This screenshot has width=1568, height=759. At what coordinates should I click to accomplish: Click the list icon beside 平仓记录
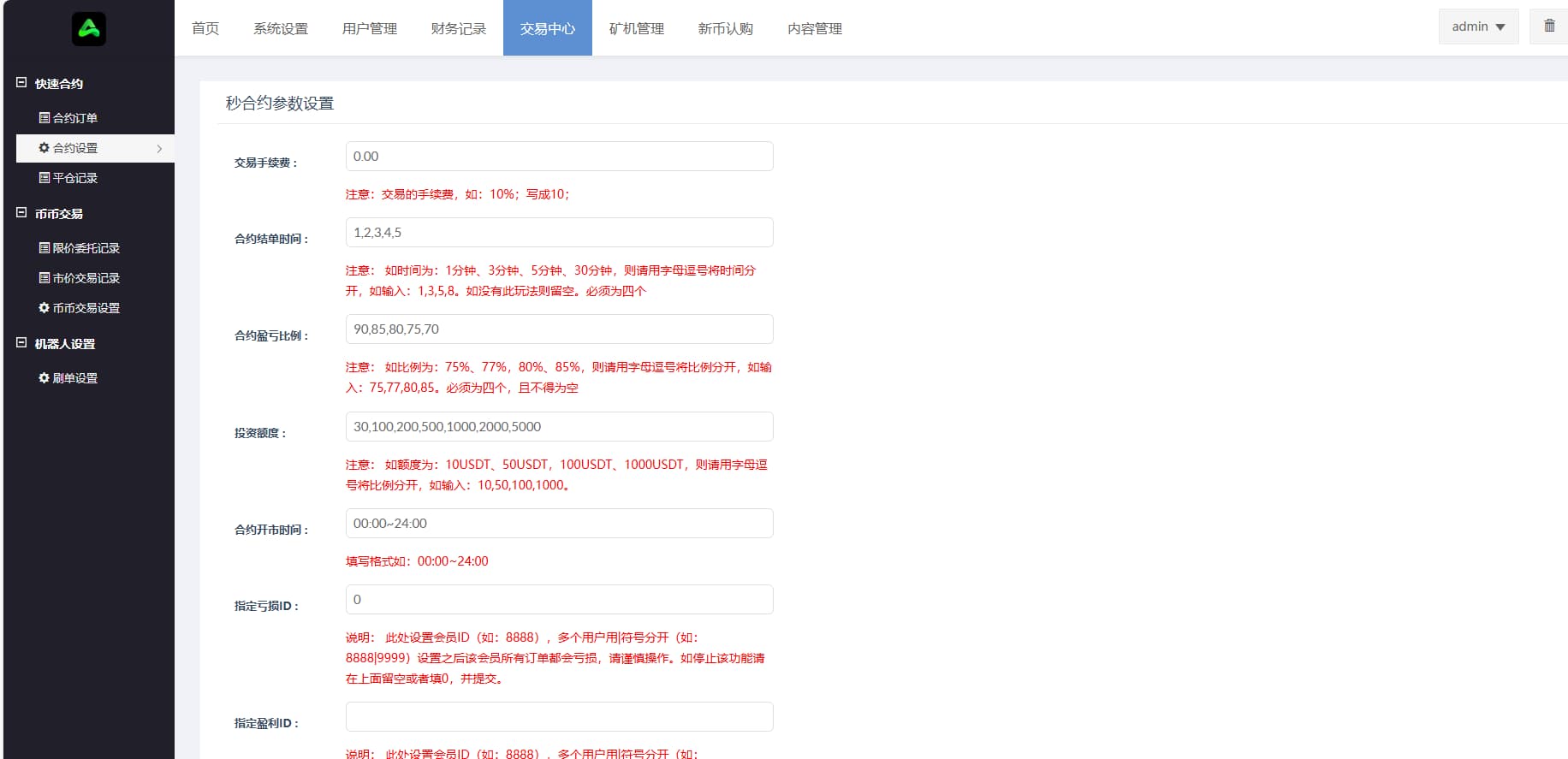click(x=45, y=178)
